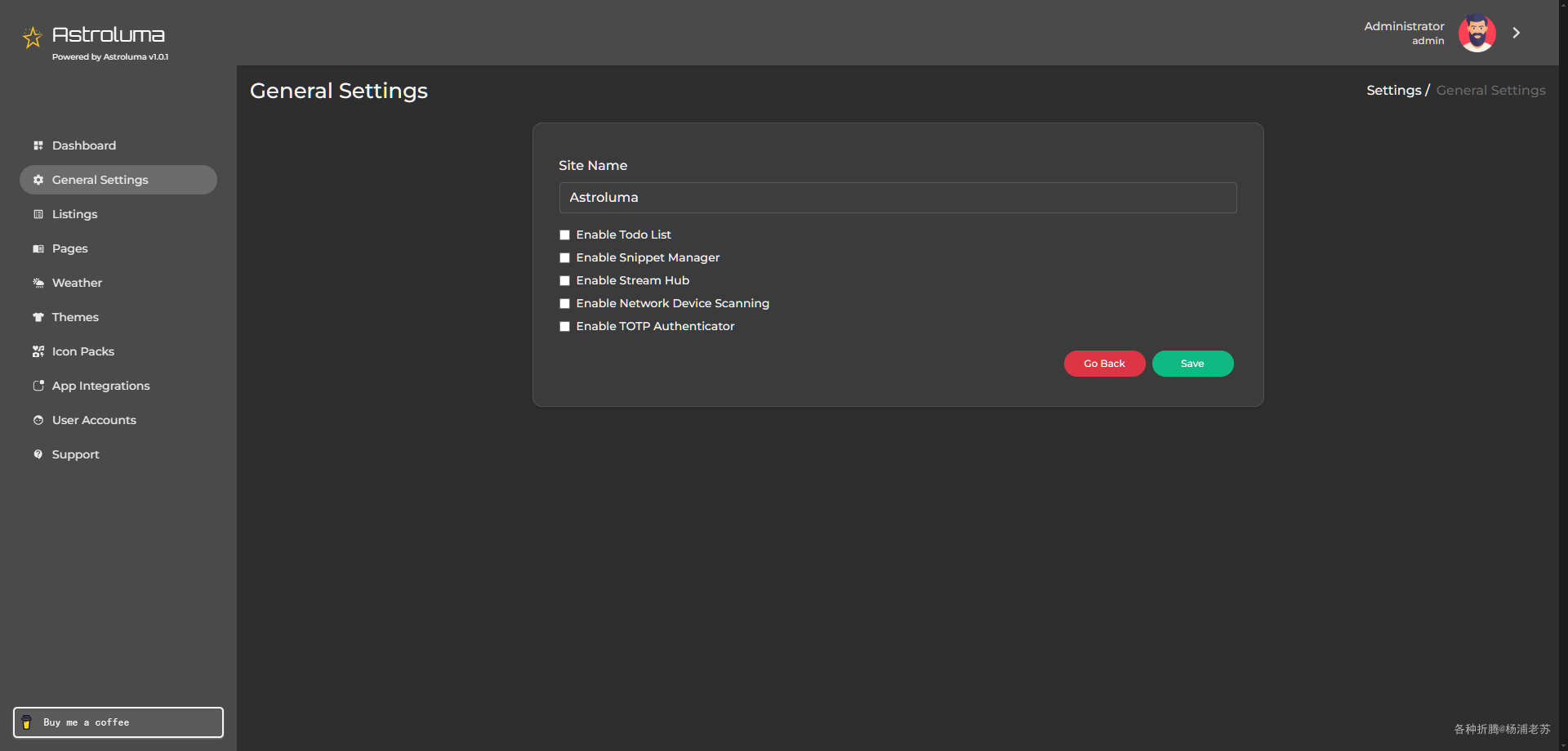Check Enable Stream Hub option
Viewport: 1568px width, 751px height.
[x=564, y=280]
